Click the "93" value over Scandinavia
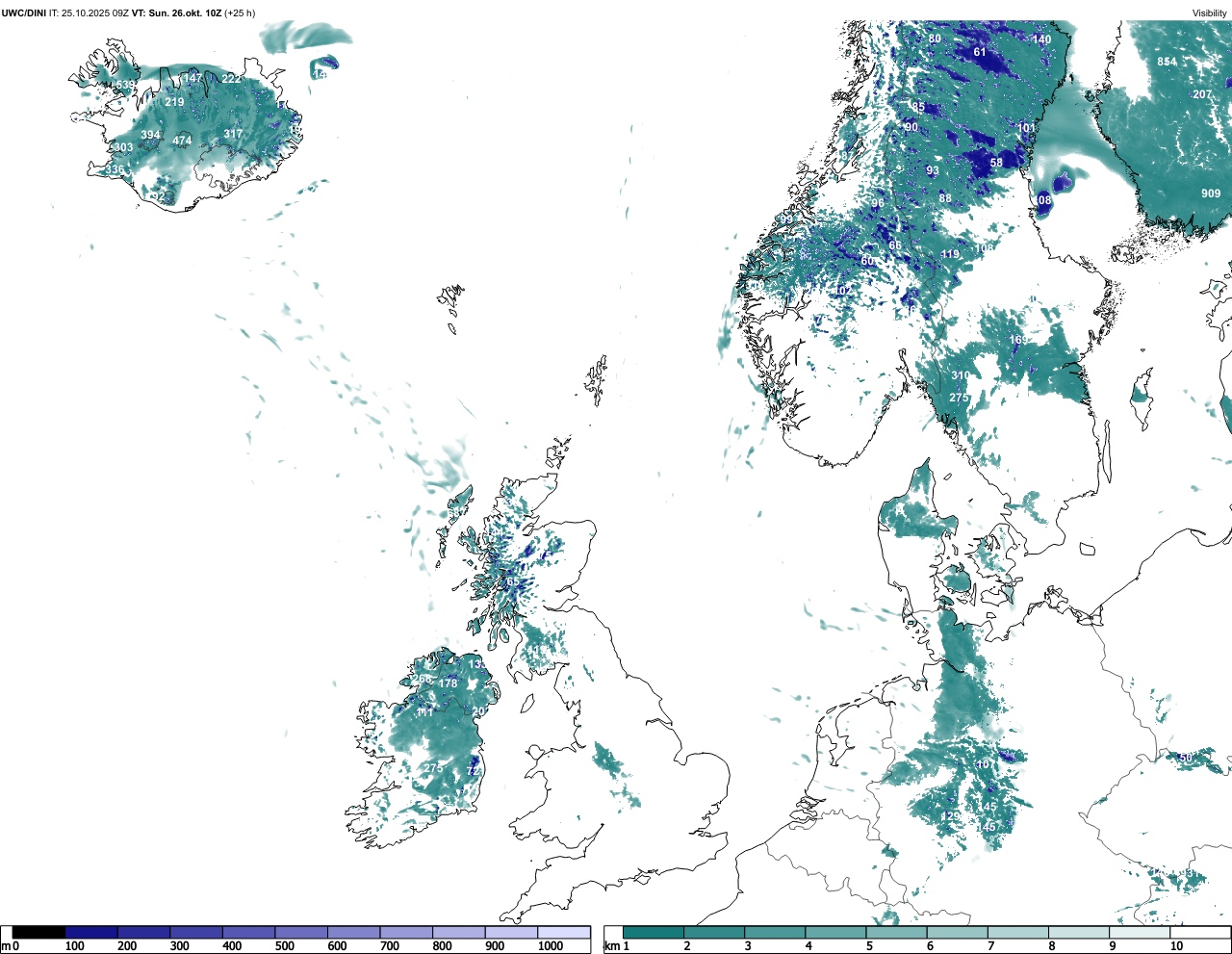 point(933,170)
